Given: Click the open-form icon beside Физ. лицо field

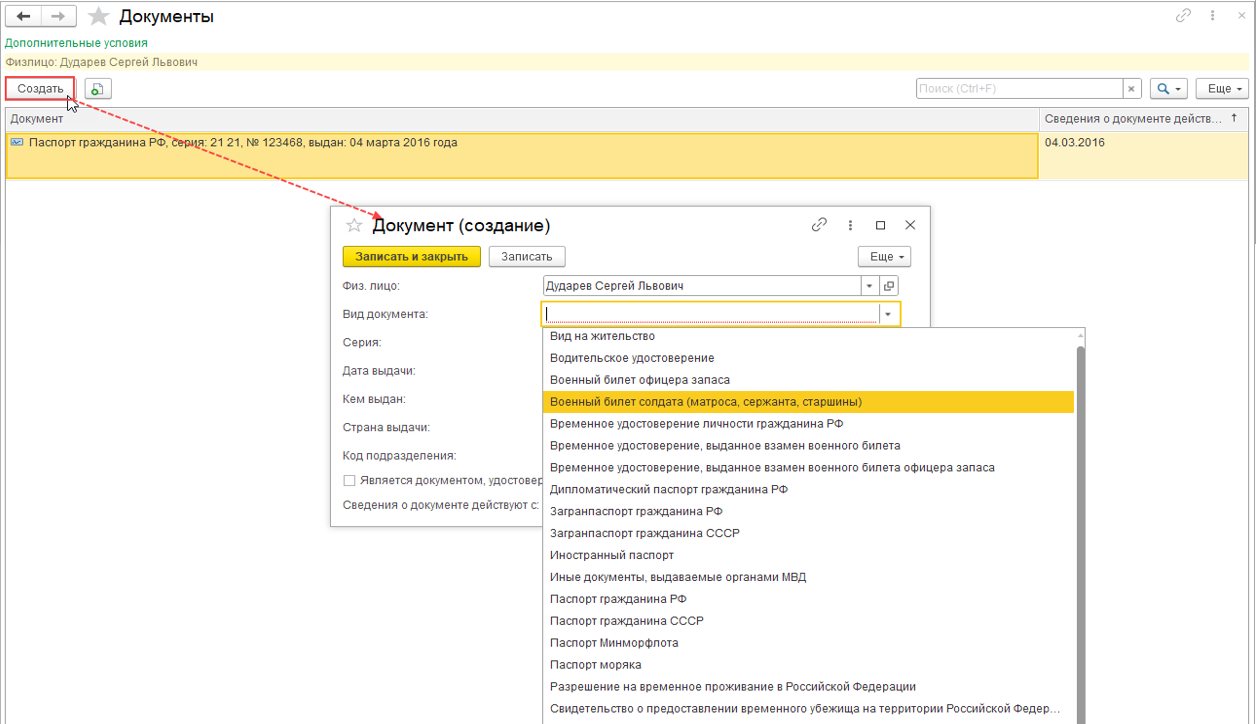Looking at the screenshot, I should (889, 286).
